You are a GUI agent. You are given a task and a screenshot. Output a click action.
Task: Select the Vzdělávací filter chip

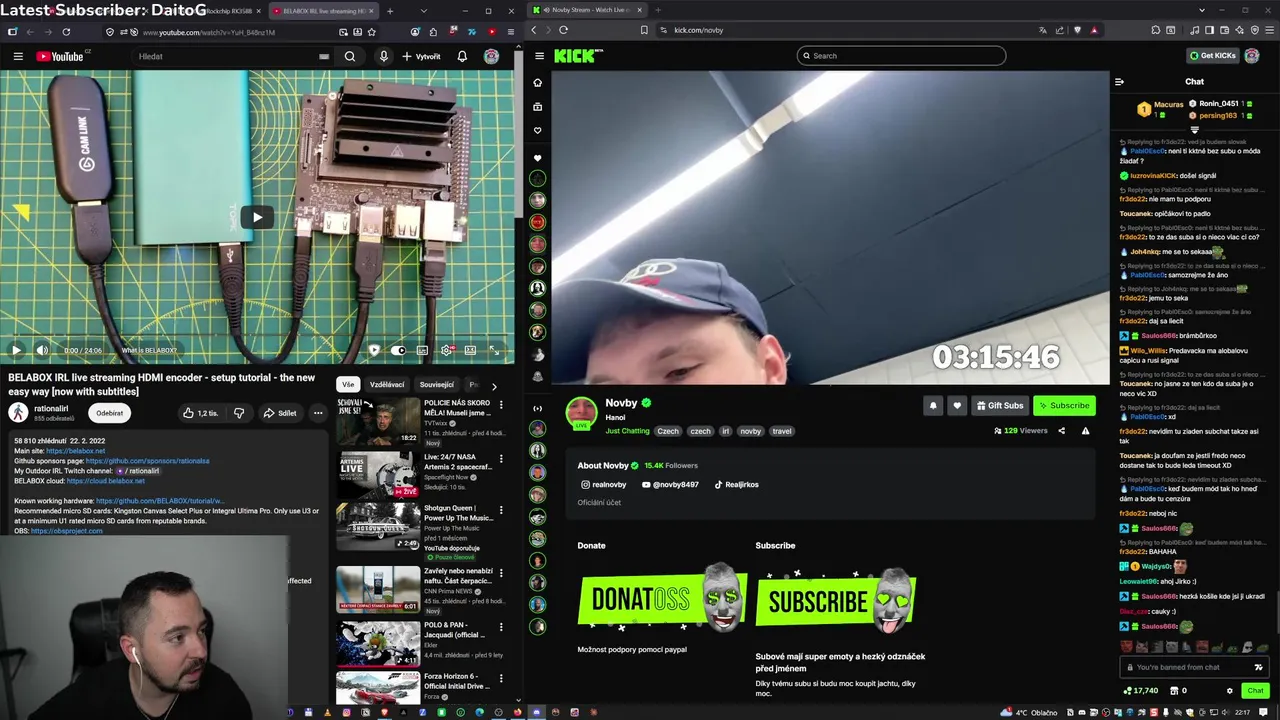pyautogui.click(x=387, y=385)
